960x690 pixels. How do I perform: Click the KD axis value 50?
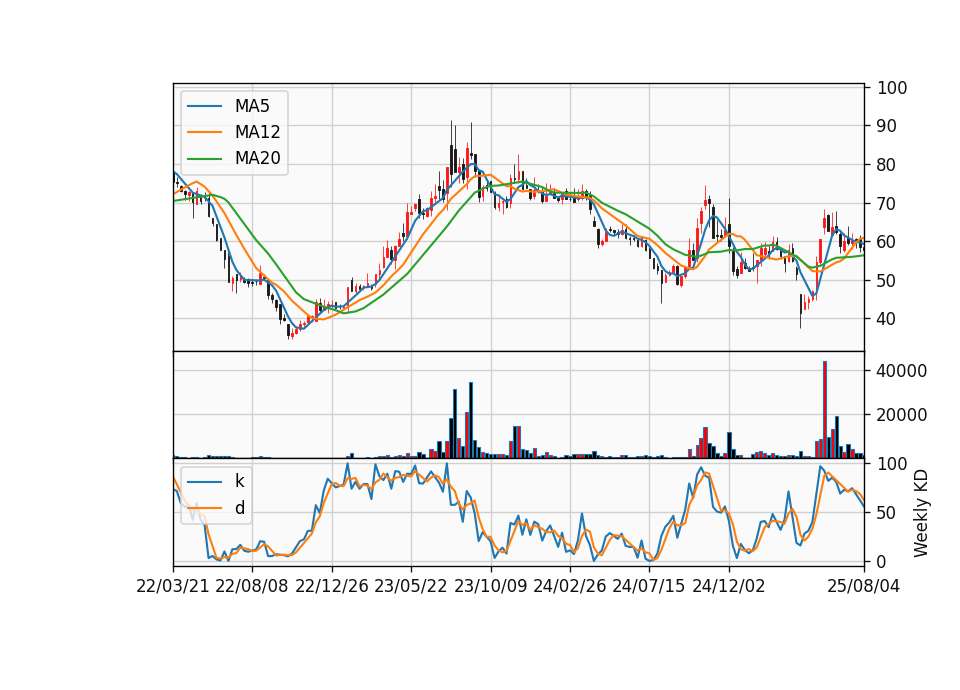[x=887, y=512]
